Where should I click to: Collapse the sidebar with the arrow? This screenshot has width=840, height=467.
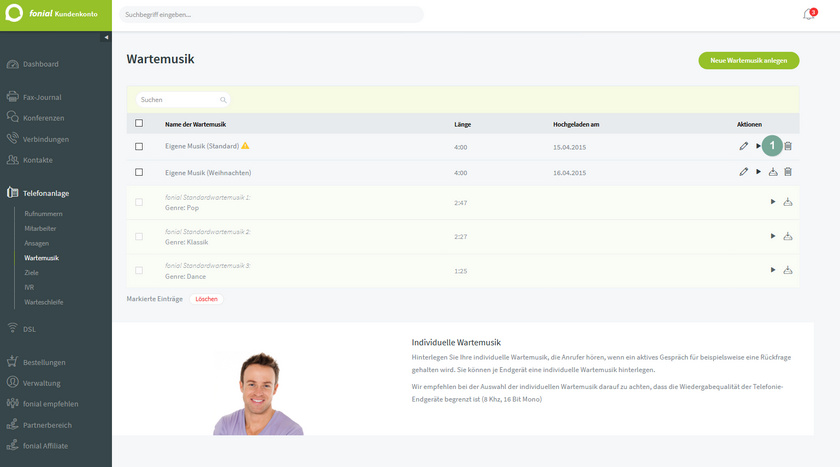[x=107, y=37]
